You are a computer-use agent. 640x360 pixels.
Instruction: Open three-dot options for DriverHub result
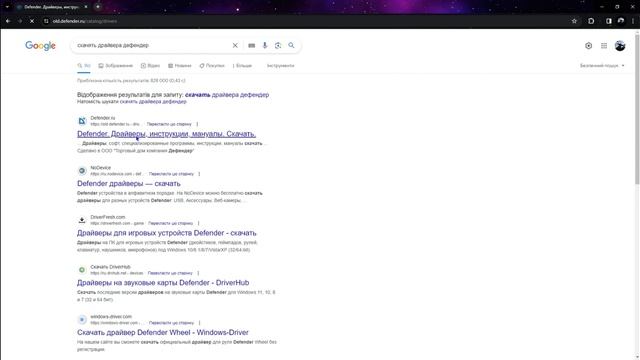(x=198, y=273)
